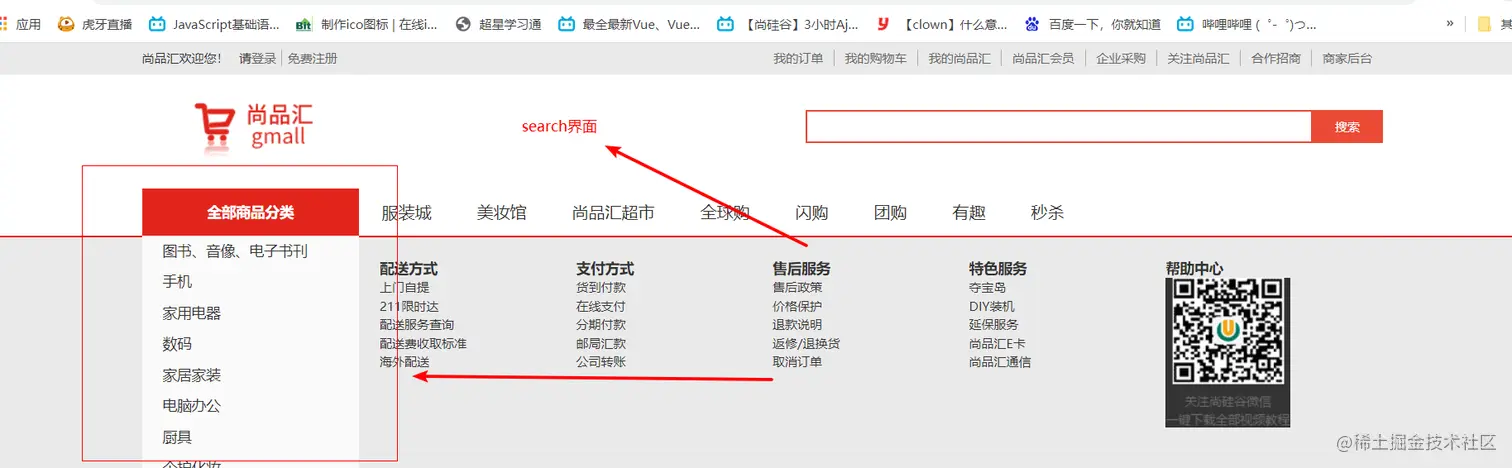Open the 虎牙直播 bookmark
The image size is (1512, 468).
pos(96,24)
